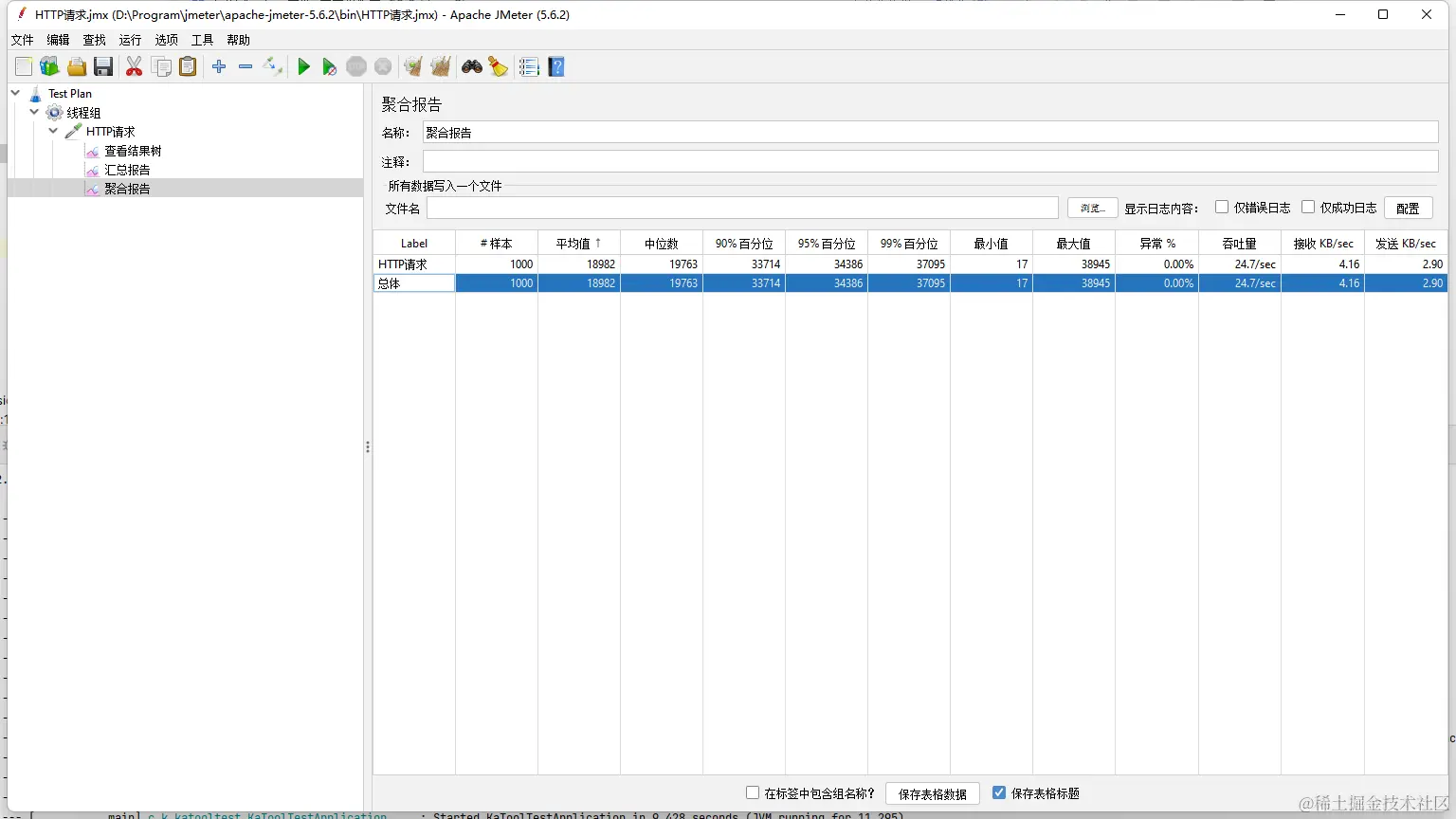Save the test plan with floppy icon
This screenshot has height=819, width=1456.
click(x=103, y=66)
